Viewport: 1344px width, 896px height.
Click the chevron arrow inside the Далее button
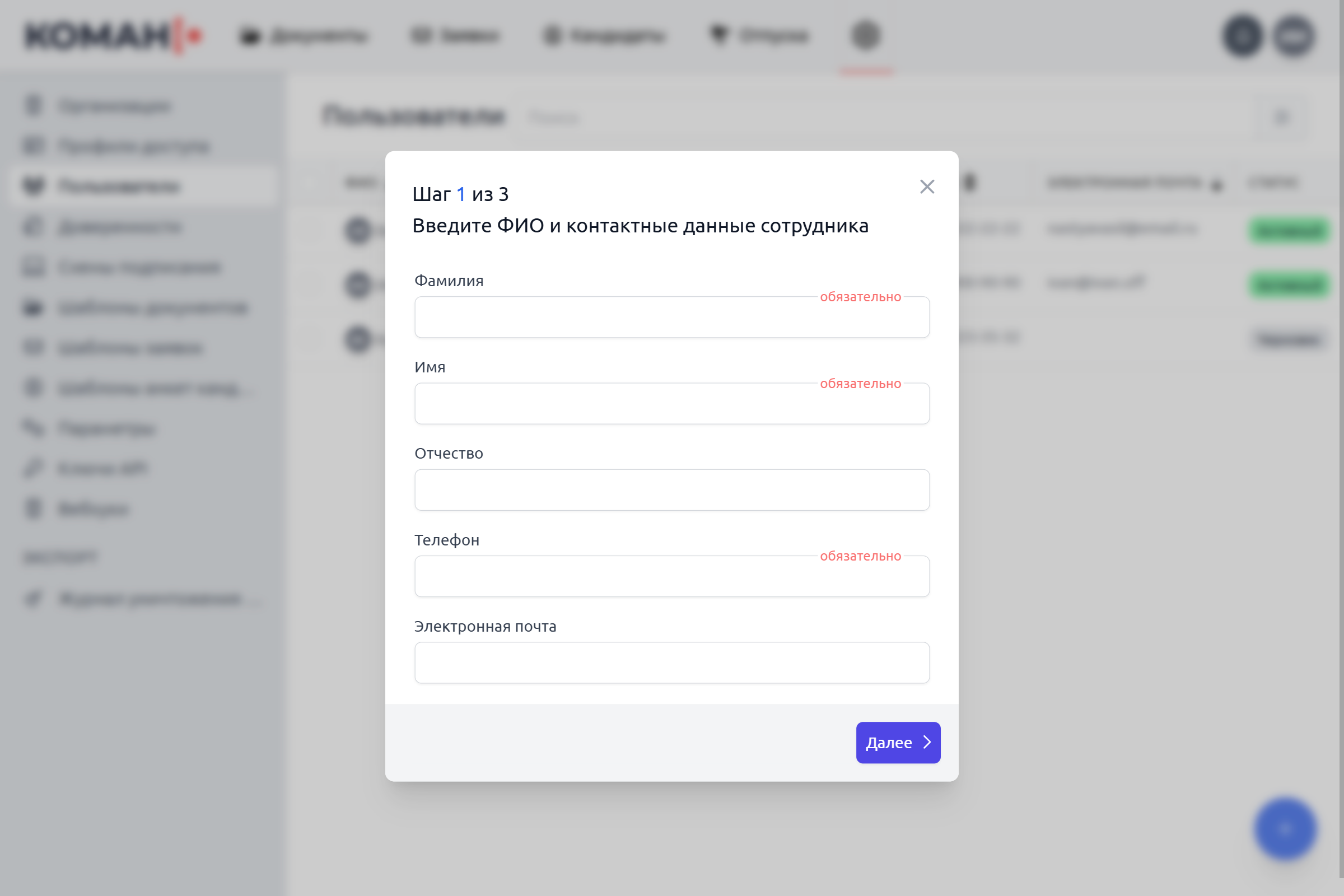click(927, 743)
